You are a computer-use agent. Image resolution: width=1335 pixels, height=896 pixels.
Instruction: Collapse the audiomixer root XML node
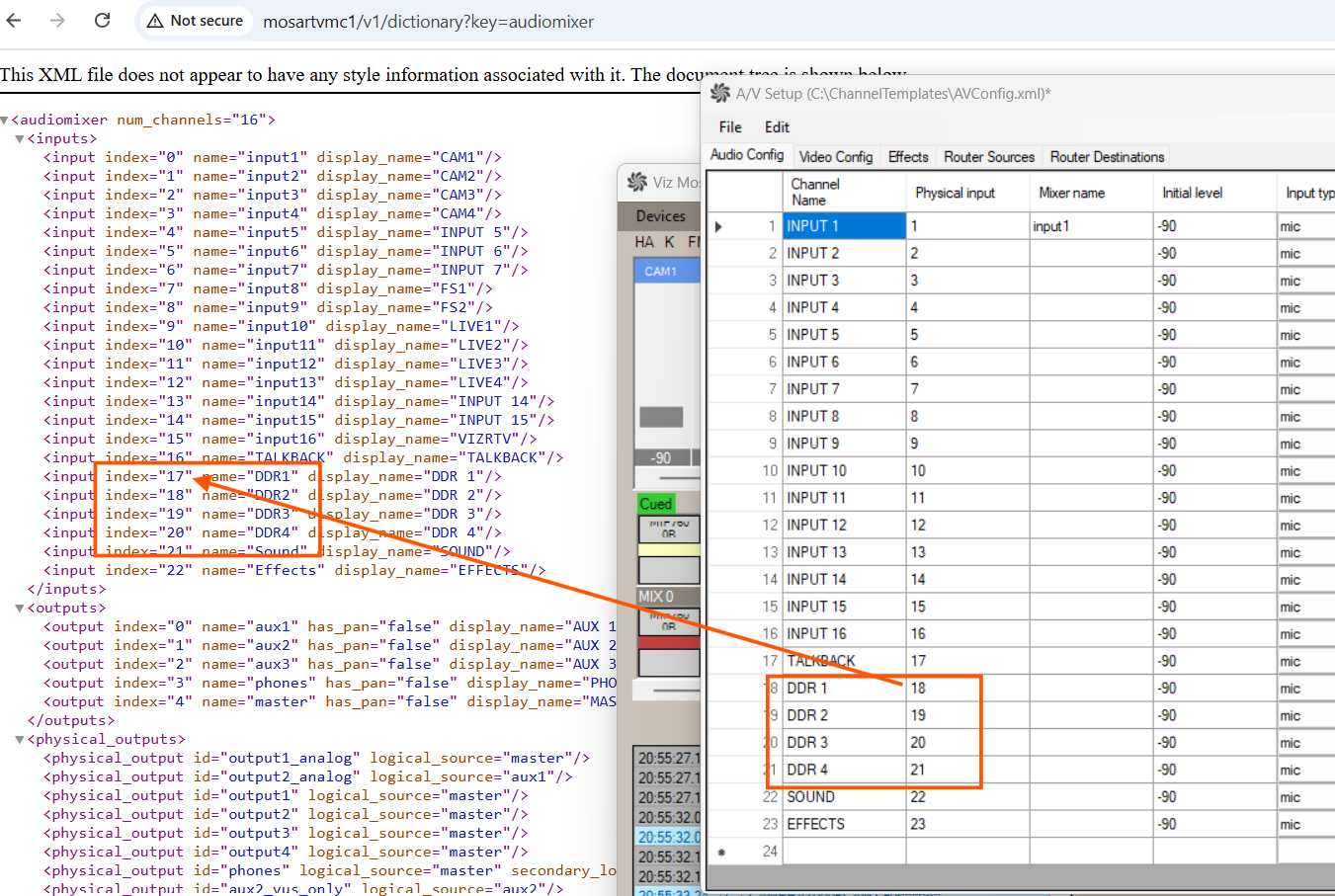(5, 121)
